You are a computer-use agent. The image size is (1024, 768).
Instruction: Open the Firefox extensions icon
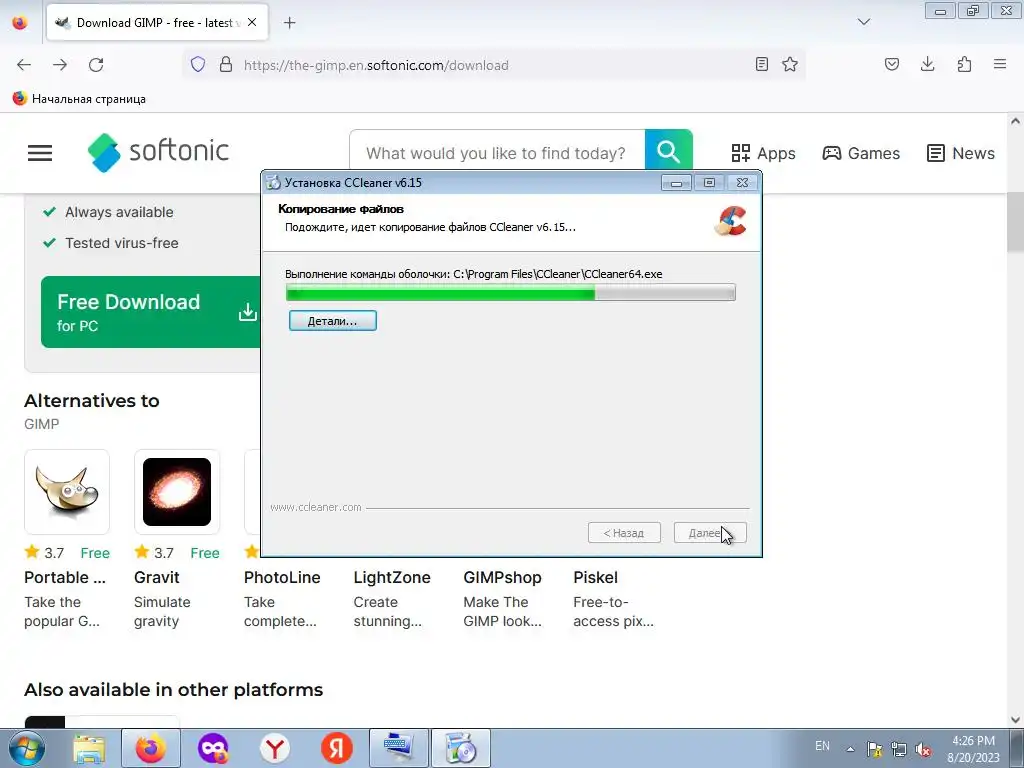click(964, 64)
